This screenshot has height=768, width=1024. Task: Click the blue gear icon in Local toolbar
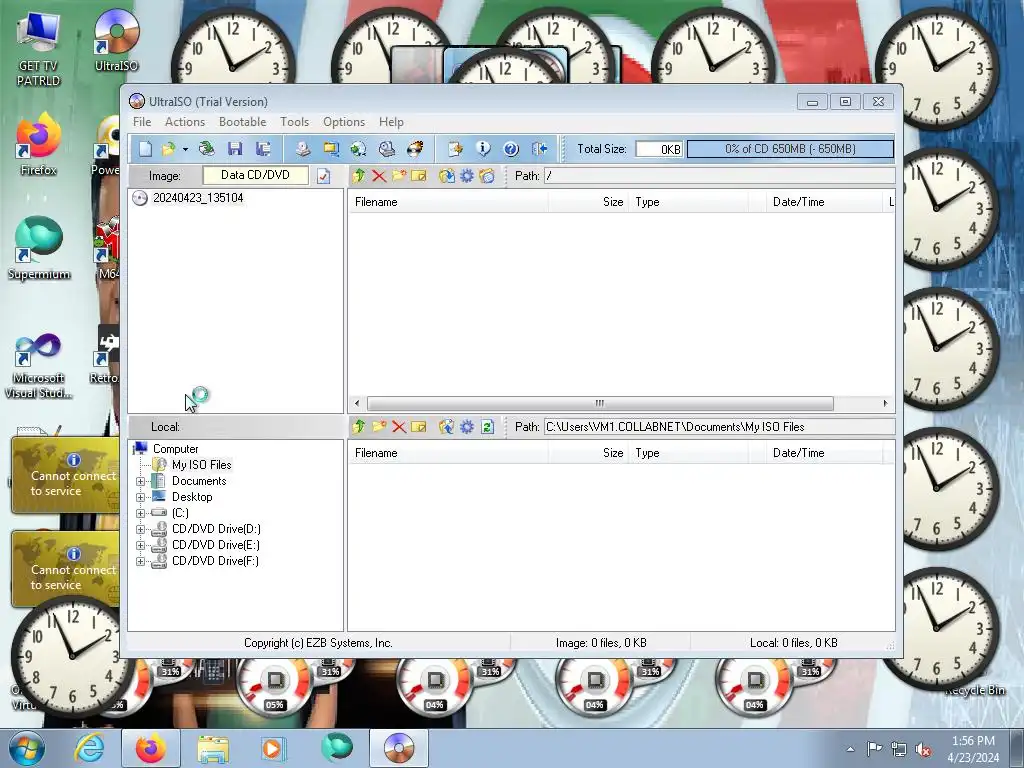[x=467, y=427]
